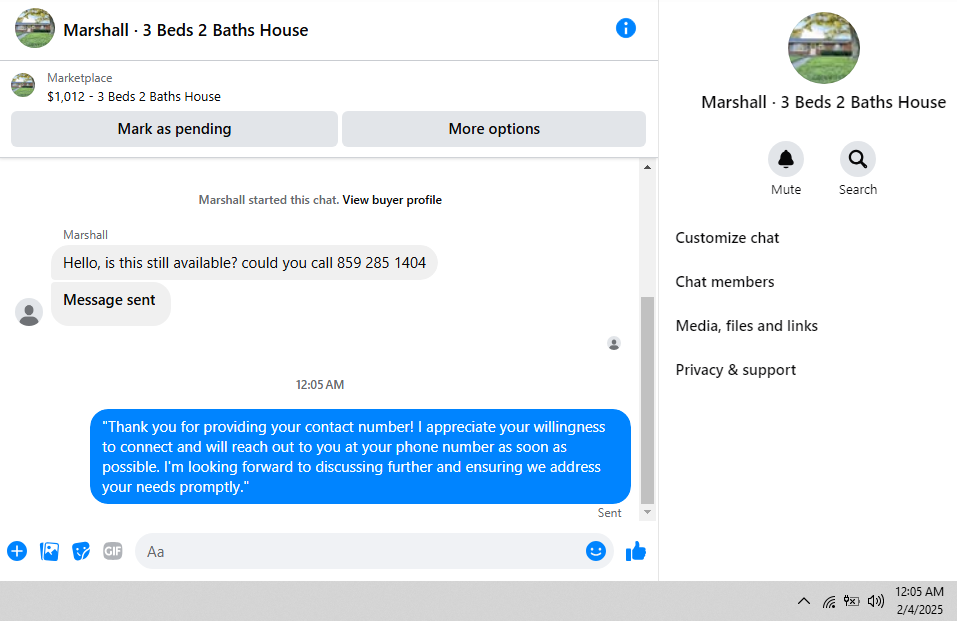Click the chat title Marshall 3 Beds header
This screenshot has width=957, height=621.
point(186,30)
